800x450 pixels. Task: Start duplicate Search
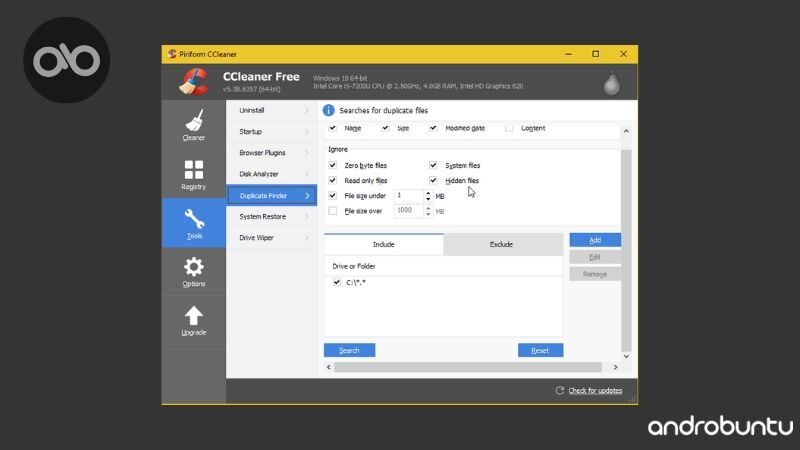click(x=349, y=351)
